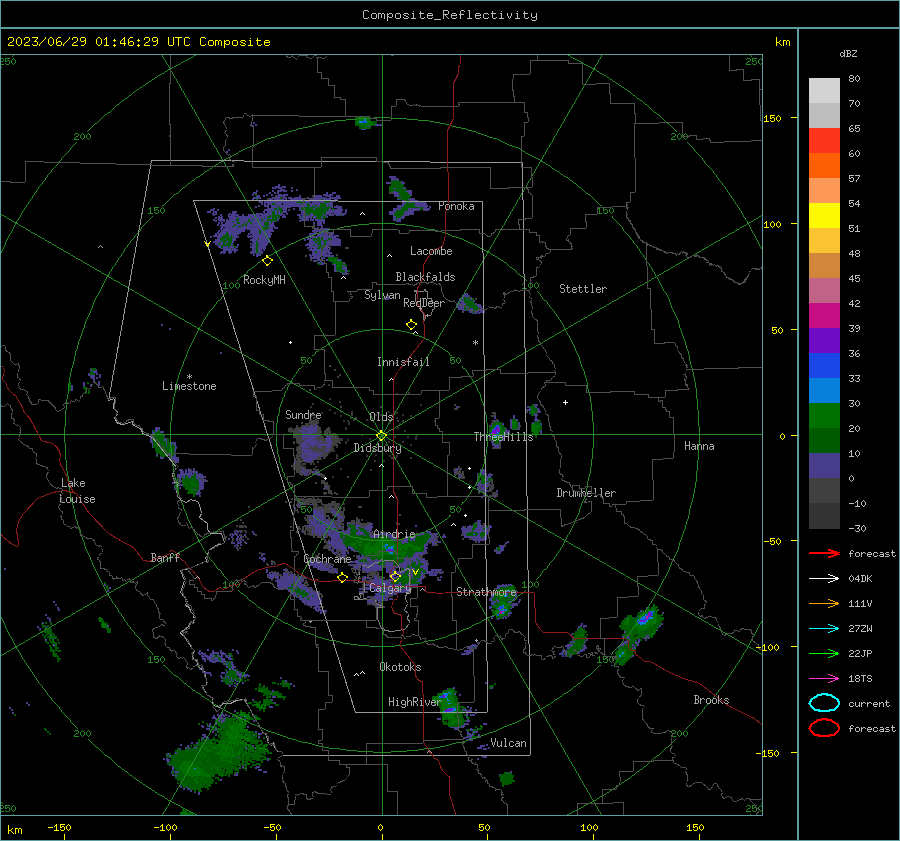Click the Stettler town label
The height and width of the screenshot is (841, 900).
tap(583, 289)
